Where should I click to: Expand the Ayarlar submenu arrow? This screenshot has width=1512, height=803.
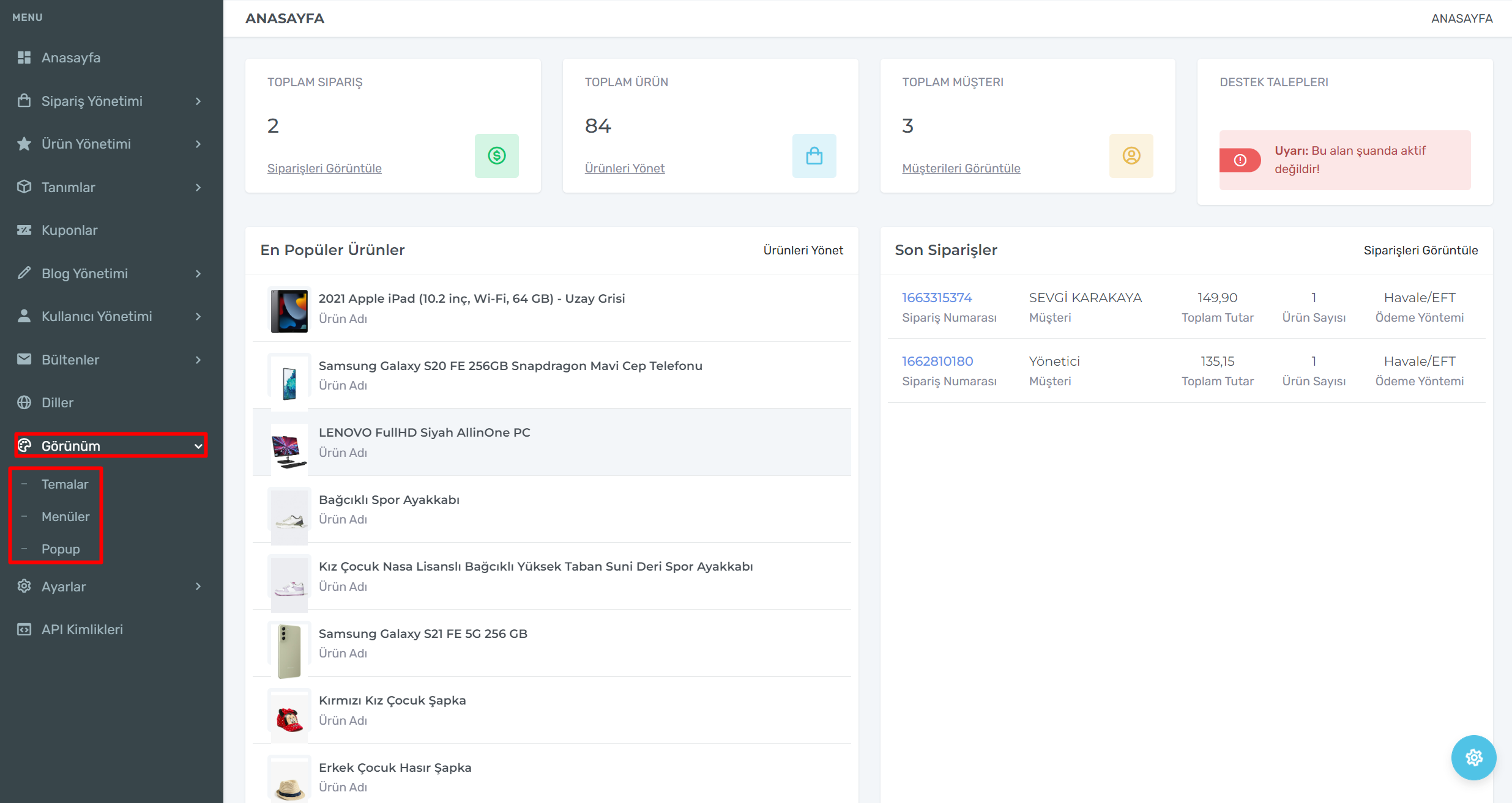[x=198, y=587]
